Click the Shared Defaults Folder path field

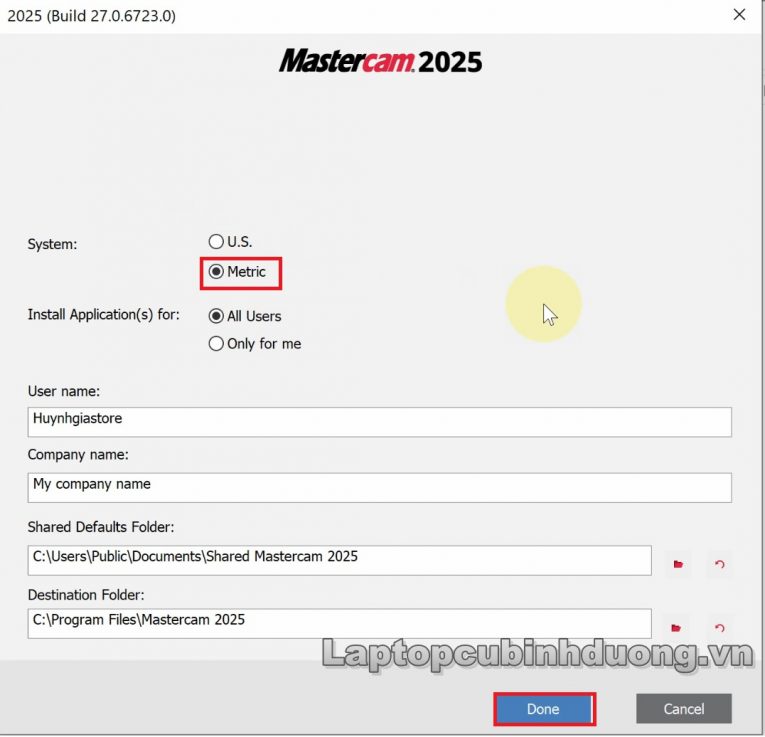click(x=339, y=560)
